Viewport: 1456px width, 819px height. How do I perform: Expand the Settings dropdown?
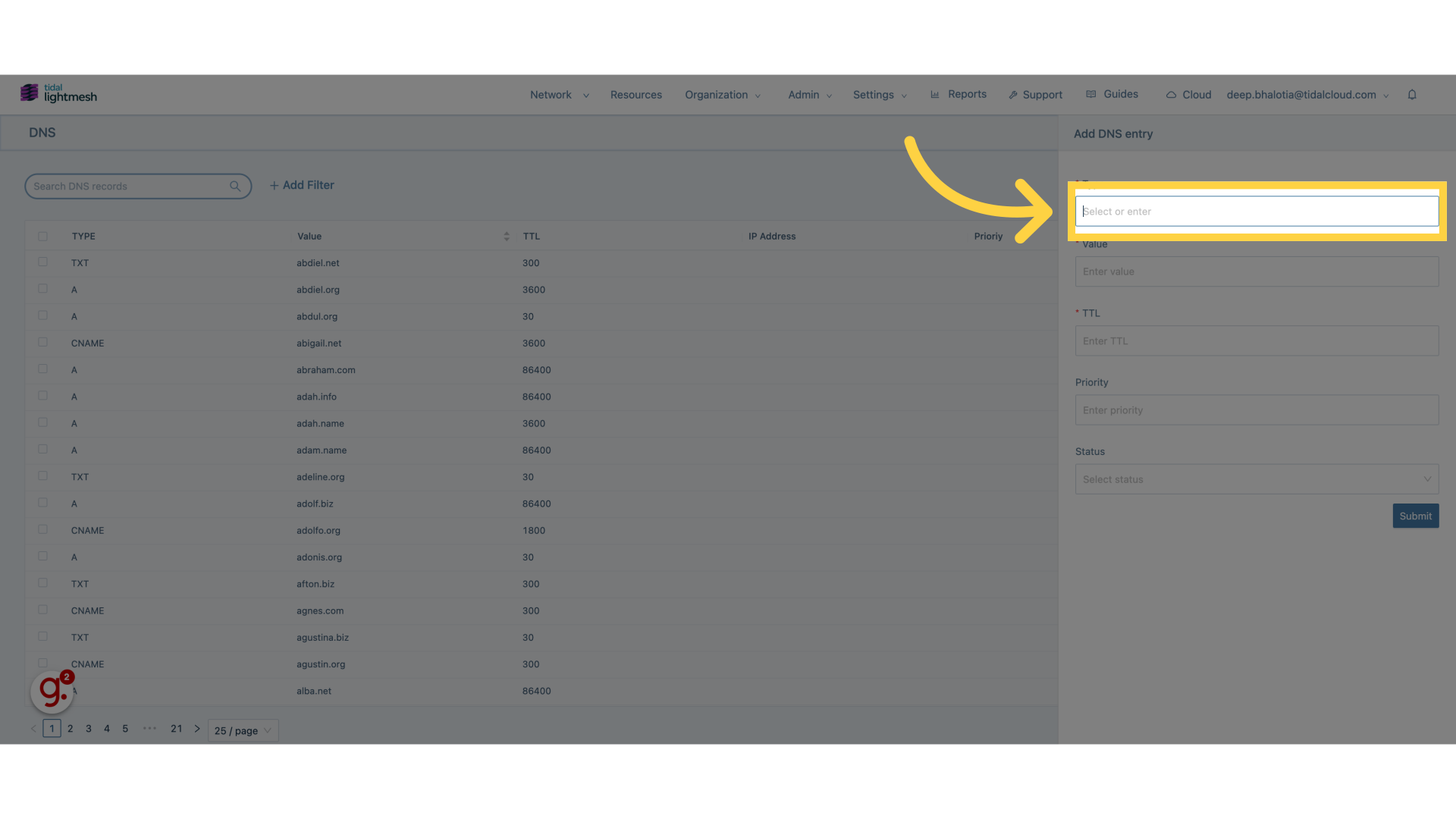click(880, 95)
